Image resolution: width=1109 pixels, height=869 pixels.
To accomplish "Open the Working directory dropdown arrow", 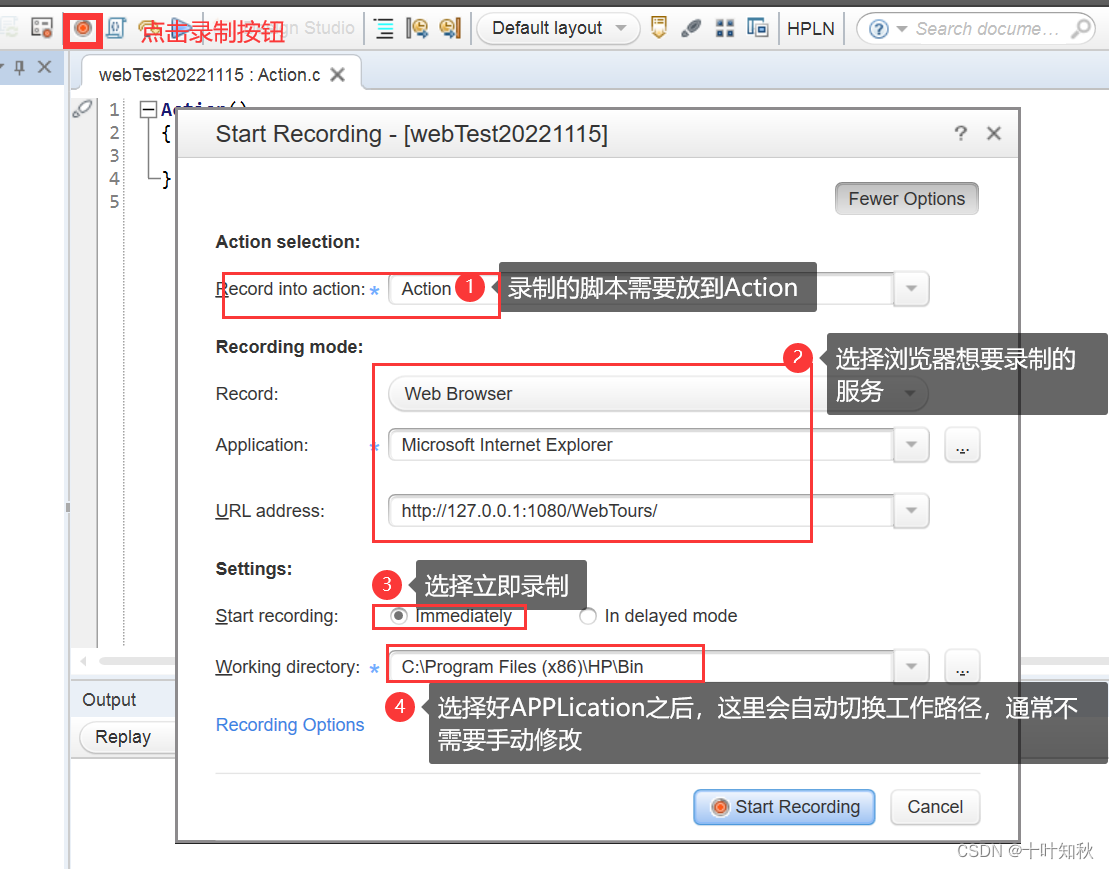I will pos(911,667).
